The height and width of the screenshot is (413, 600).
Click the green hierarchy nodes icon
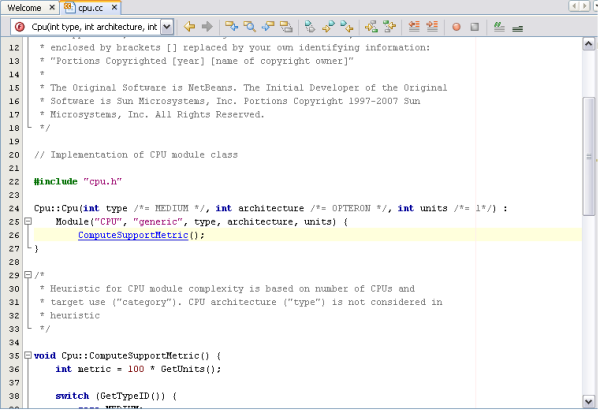390,27
